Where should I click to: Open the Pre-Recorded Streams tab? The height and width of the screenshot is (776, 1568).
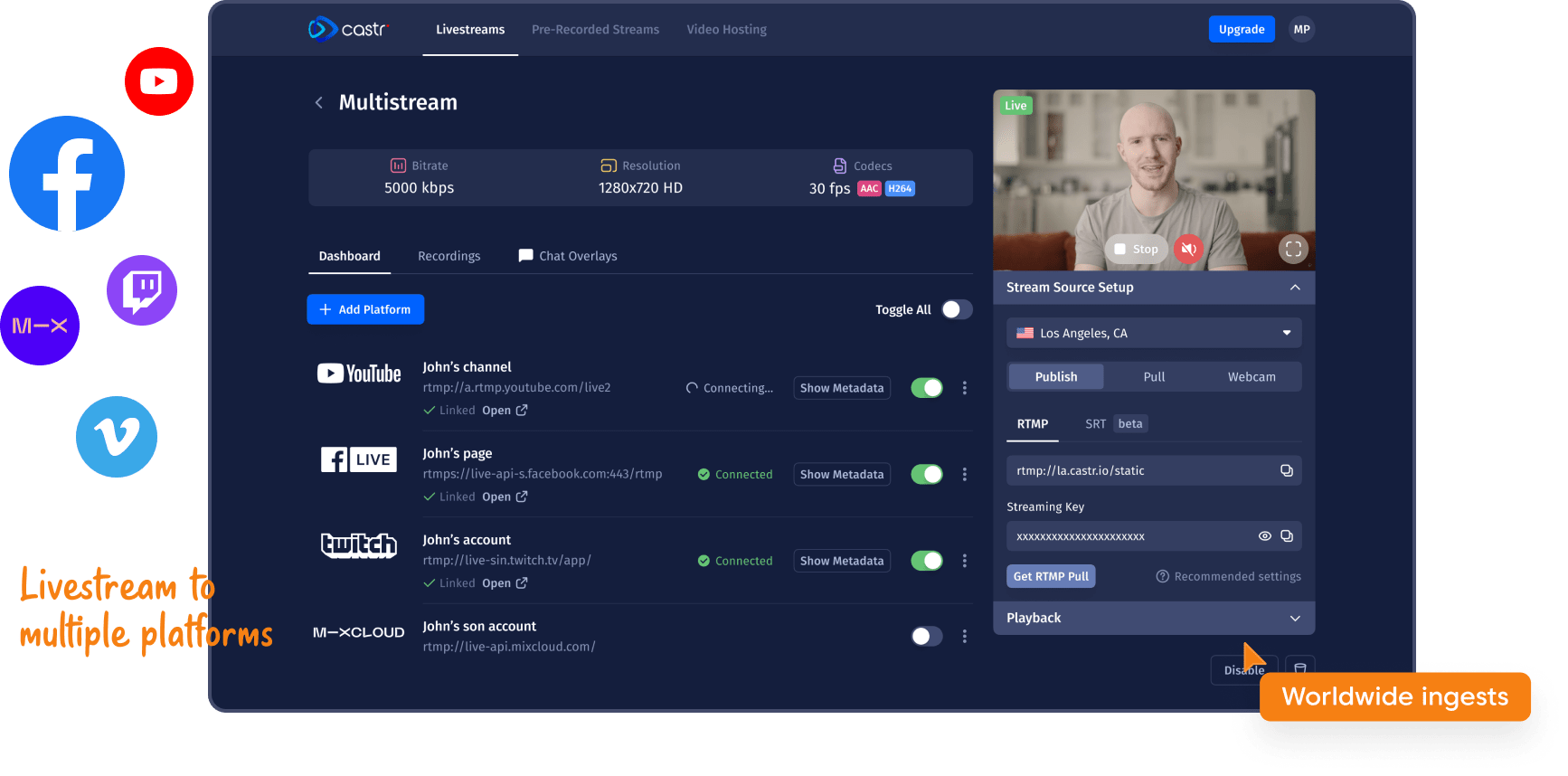point(595,30)
